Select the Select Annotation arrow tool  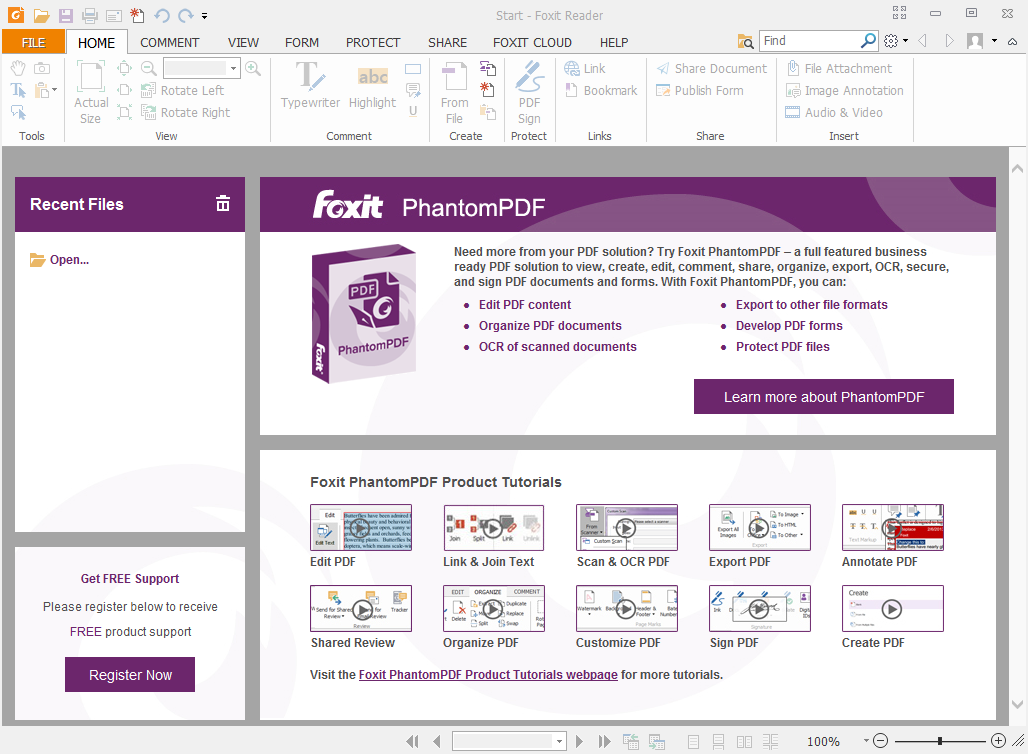coord(18,112)
